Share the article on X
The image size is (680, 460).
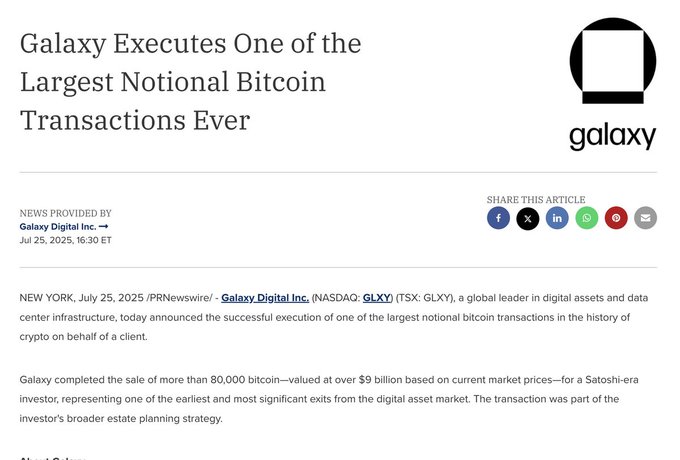click(528, 218)
